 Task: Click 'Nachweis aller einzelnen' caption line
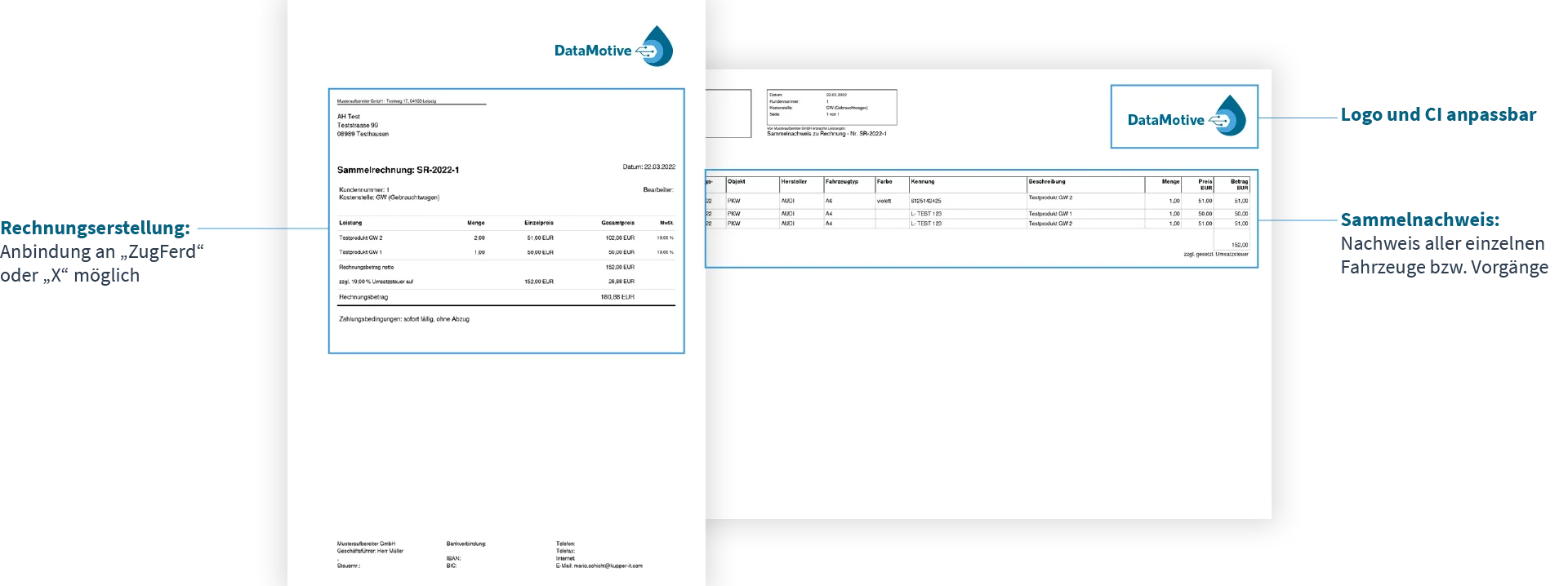click(x=1442, y=244)
